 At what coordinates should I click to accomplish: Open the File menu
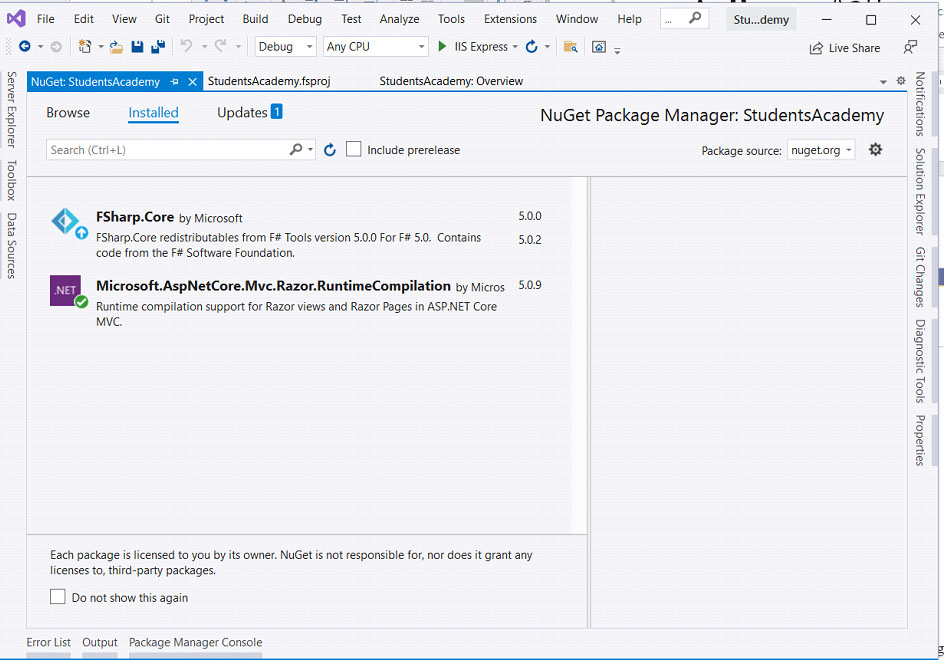pos(46,19)
